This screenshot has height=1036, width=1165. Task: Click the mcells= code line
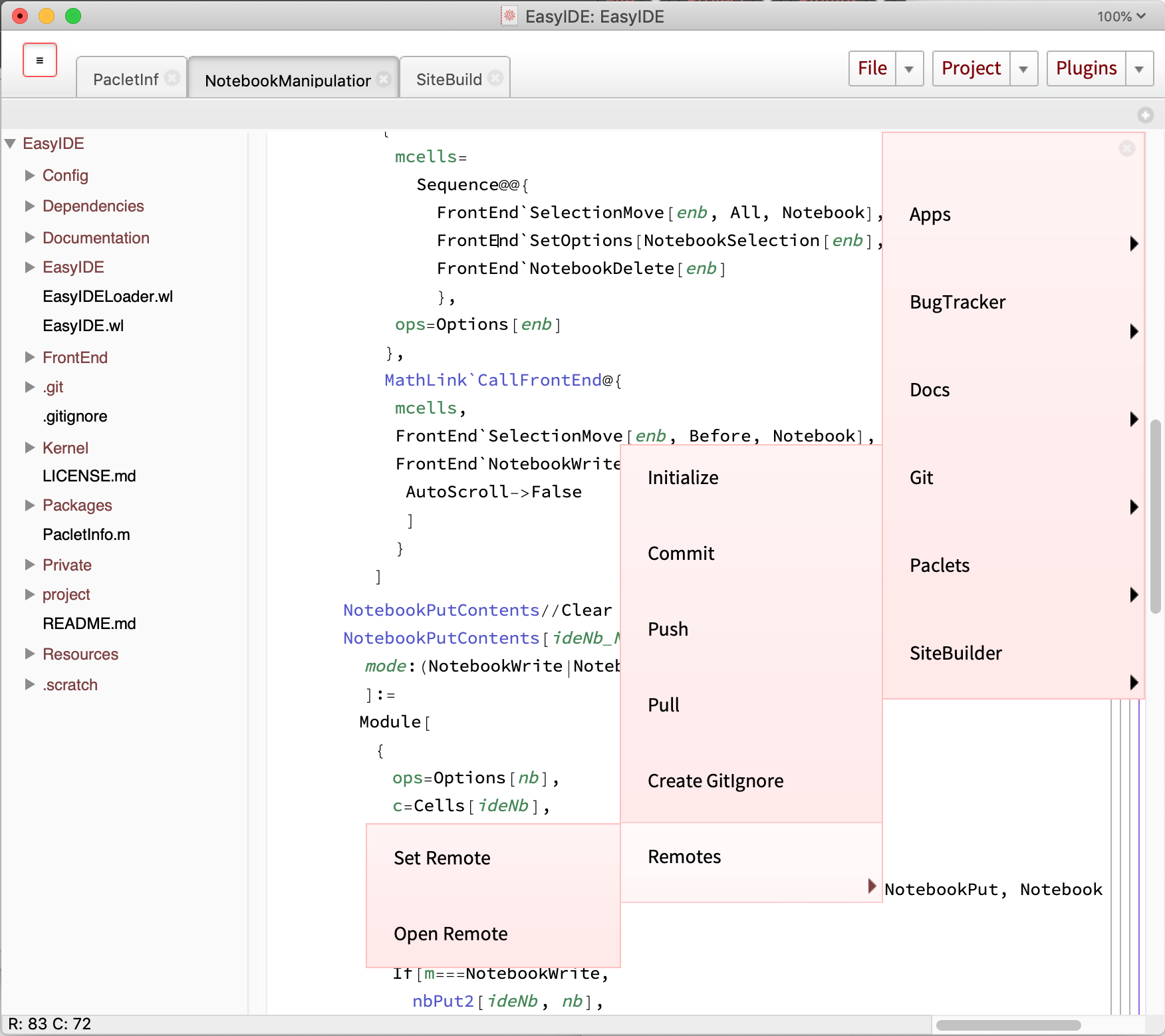pyautogui.click(x=431, y=157)
